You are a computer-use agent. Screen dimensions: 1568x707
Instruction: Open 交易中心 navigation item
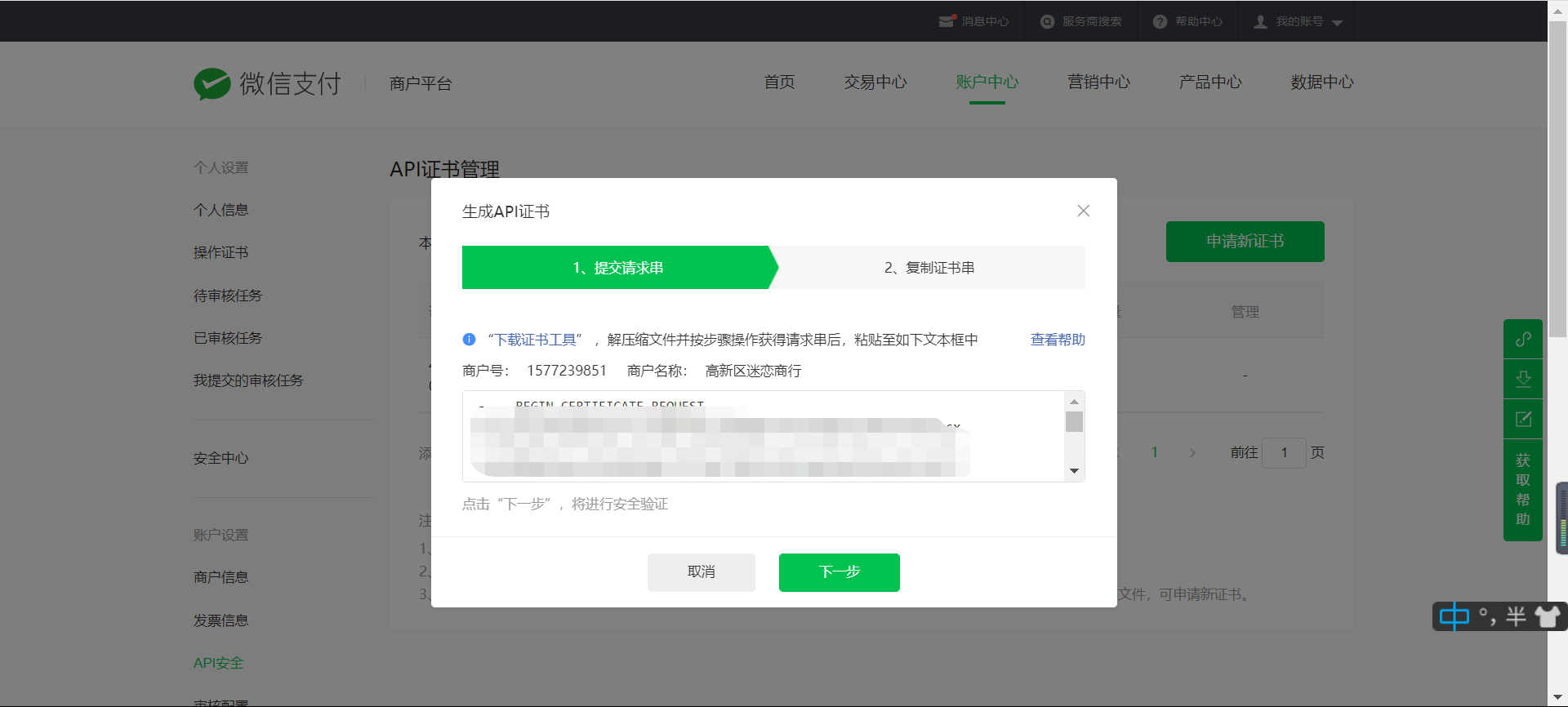click(x=875, y=82)
